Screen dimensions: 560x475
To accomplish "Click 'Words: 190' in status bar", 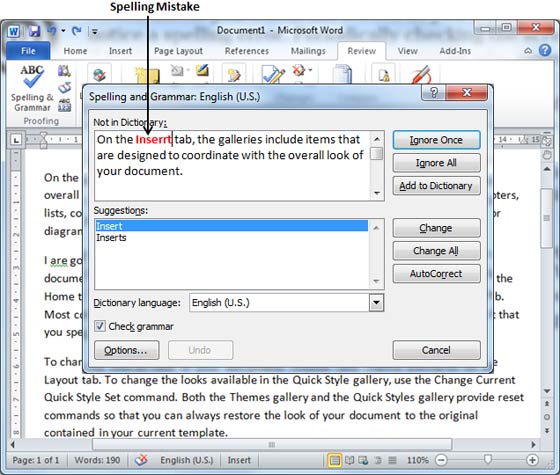I will [x=97, y=460].
